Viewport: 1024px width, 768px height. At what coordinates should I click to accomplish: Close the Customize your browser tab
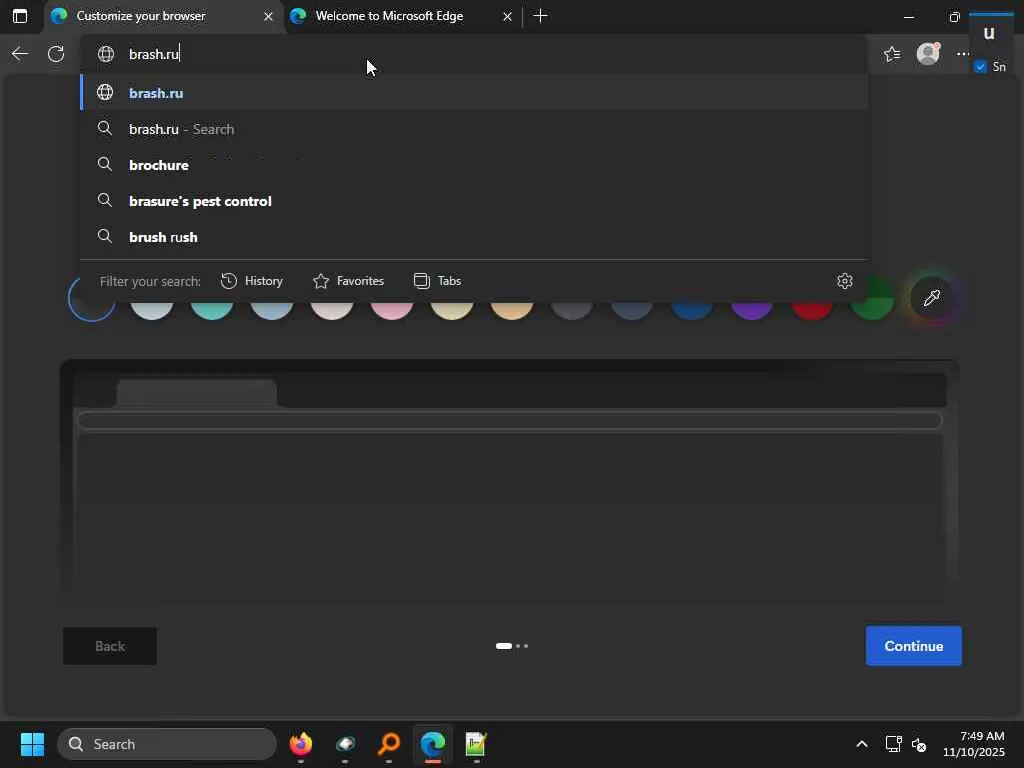[268, 16]
